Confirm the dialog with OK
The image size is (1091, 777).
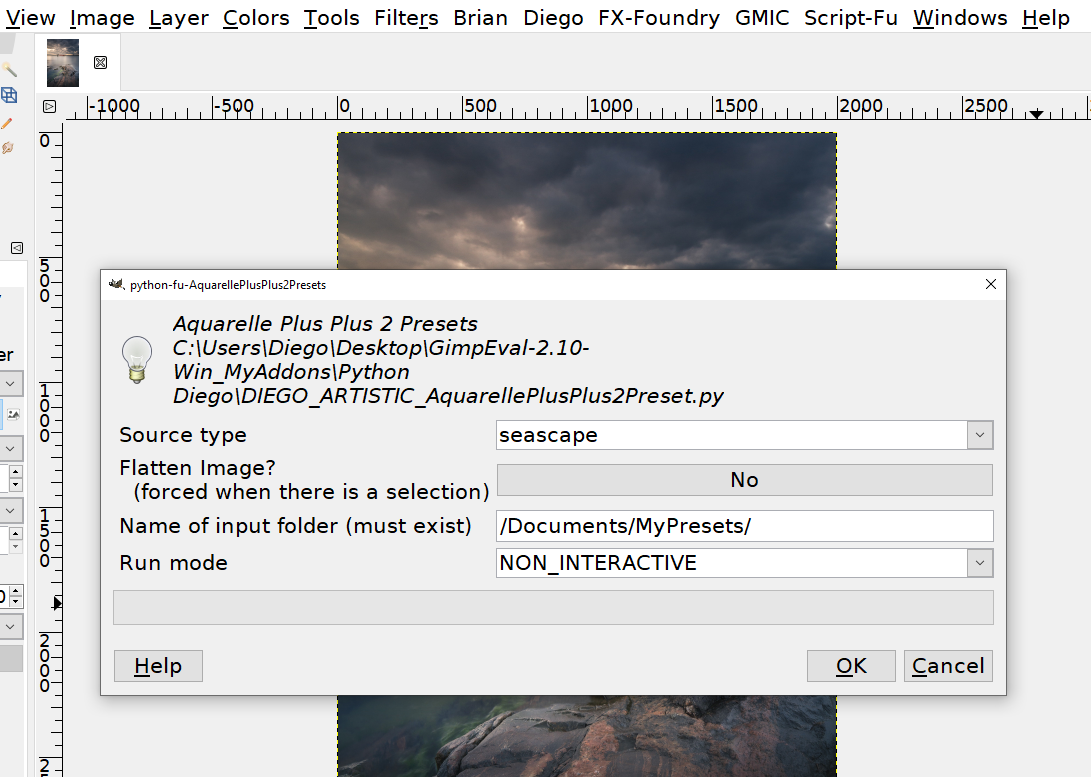click(x=851, y=666)
